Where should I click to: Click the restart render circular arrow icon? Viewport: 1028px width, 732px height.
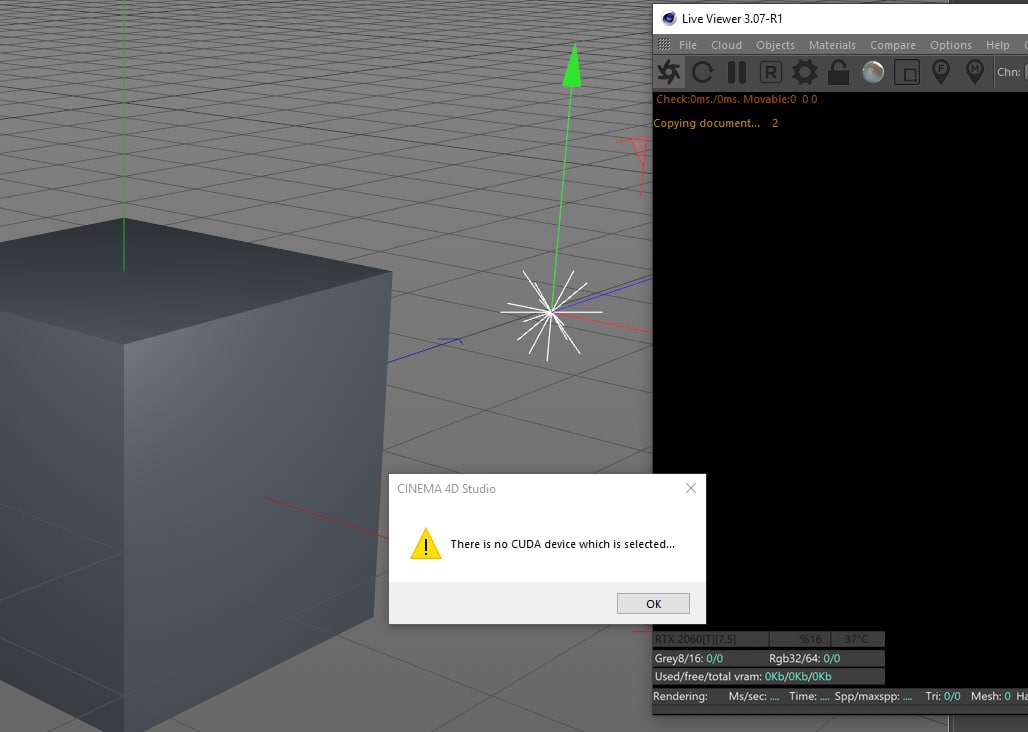pos(702,72)
